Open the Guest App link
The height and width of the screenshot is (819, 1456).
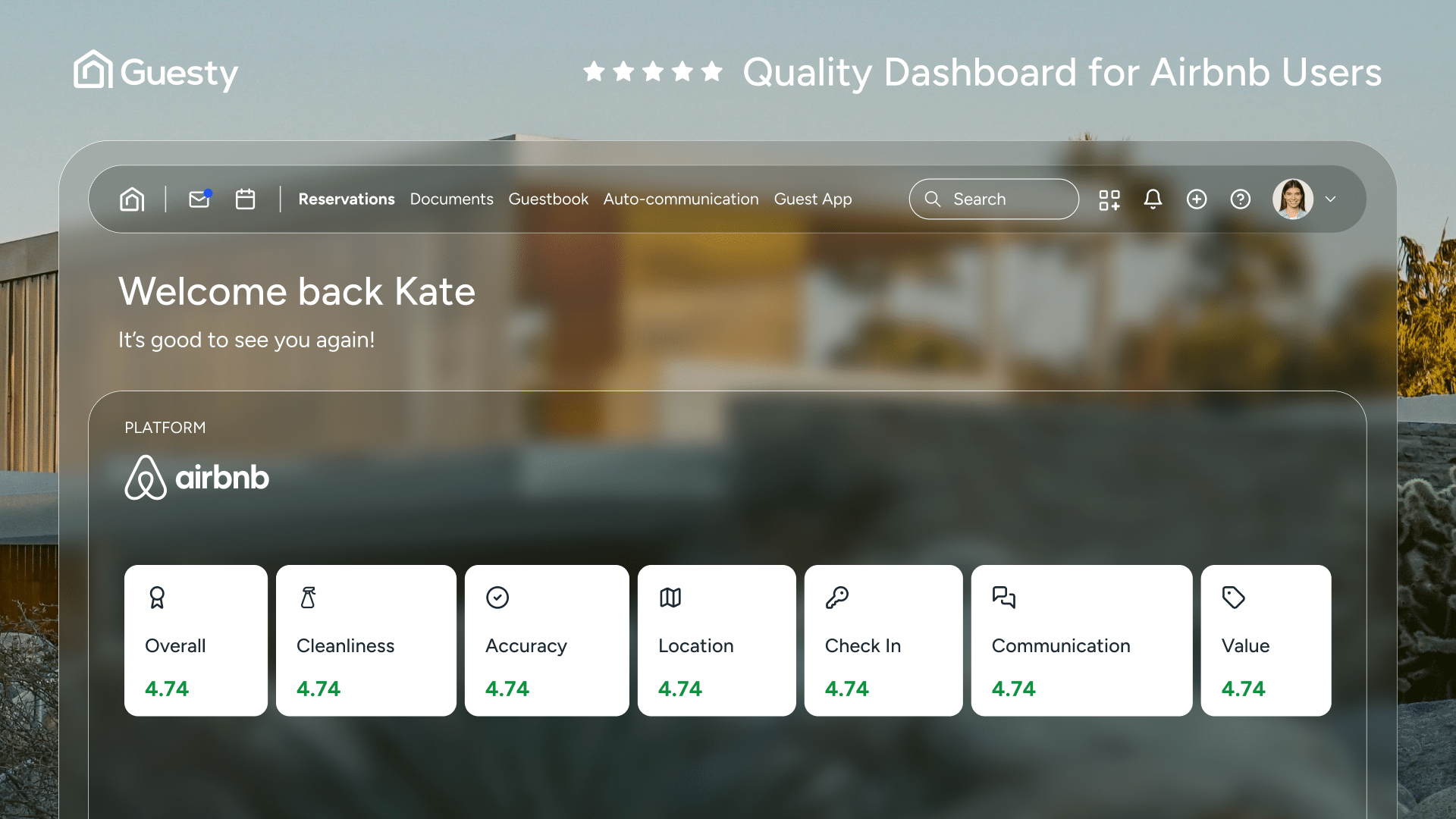(x=813, y=199)
